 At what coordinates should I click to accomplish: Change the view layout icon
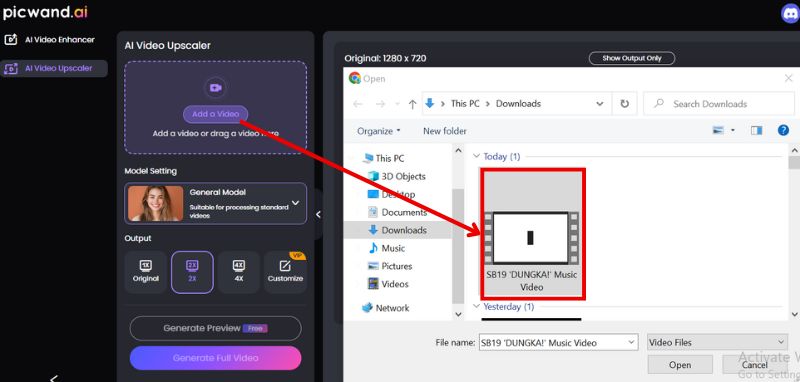tap(718, 131)
